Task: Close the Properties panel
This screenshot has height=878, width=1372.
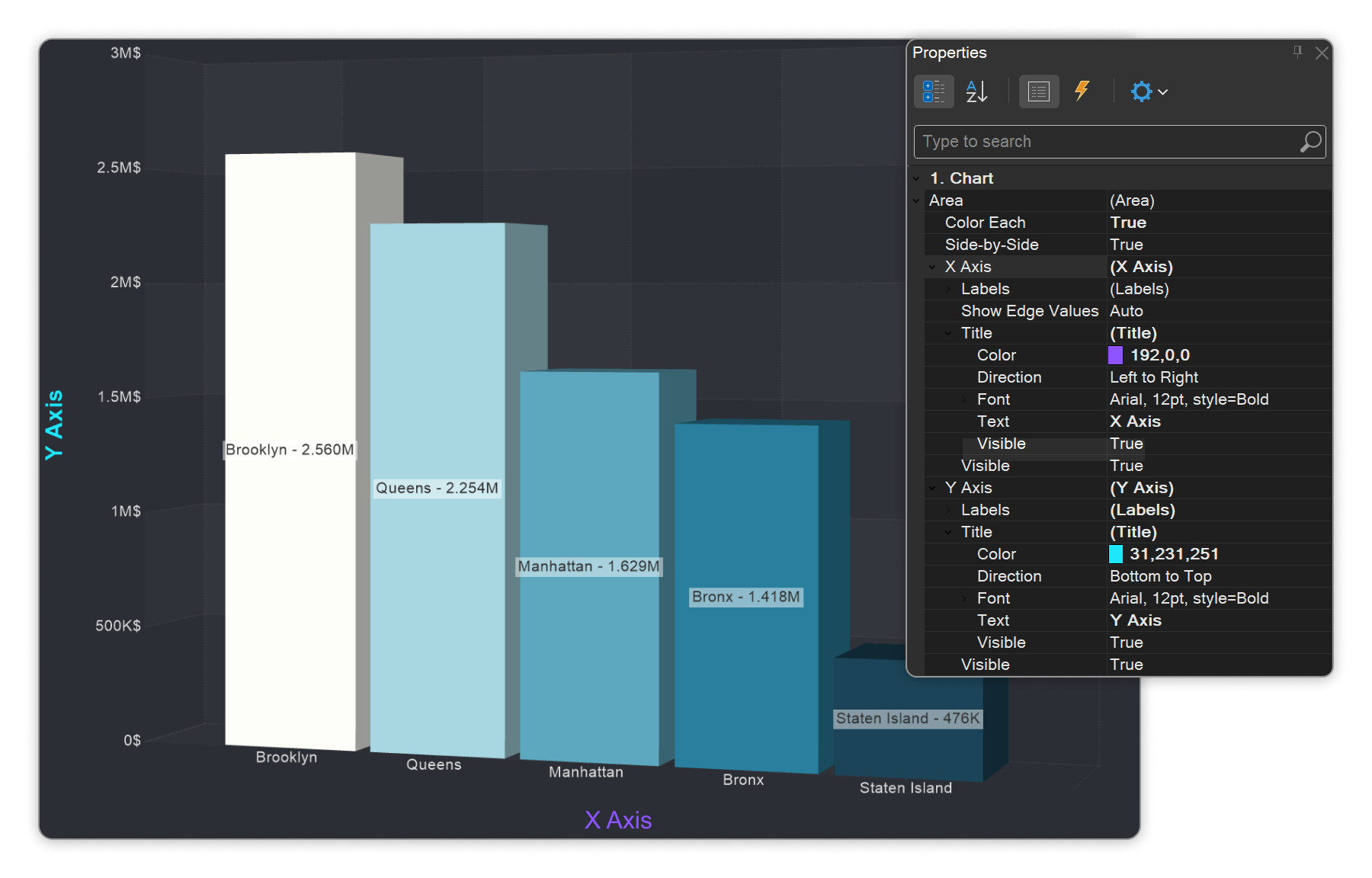Action: tap(1322, 53)
